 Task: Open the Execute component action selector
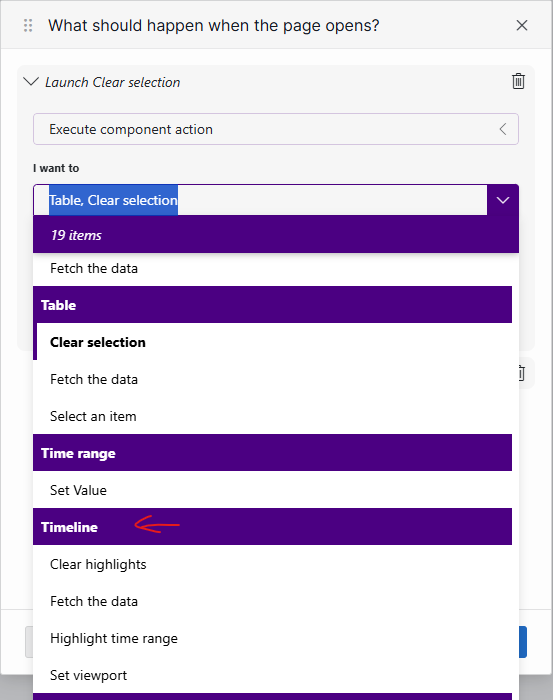coord(276,129)
